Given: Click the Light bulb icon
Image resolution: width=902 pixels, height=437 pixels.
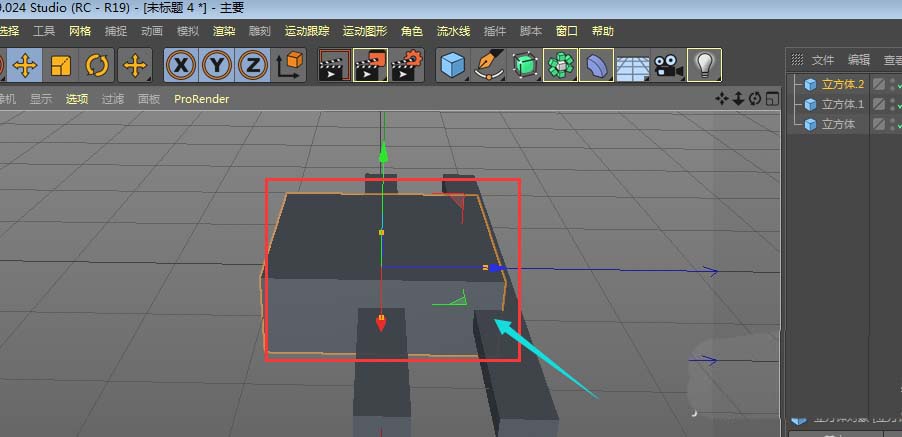Looking at the screenshot, I should click(x=705, y=66).
